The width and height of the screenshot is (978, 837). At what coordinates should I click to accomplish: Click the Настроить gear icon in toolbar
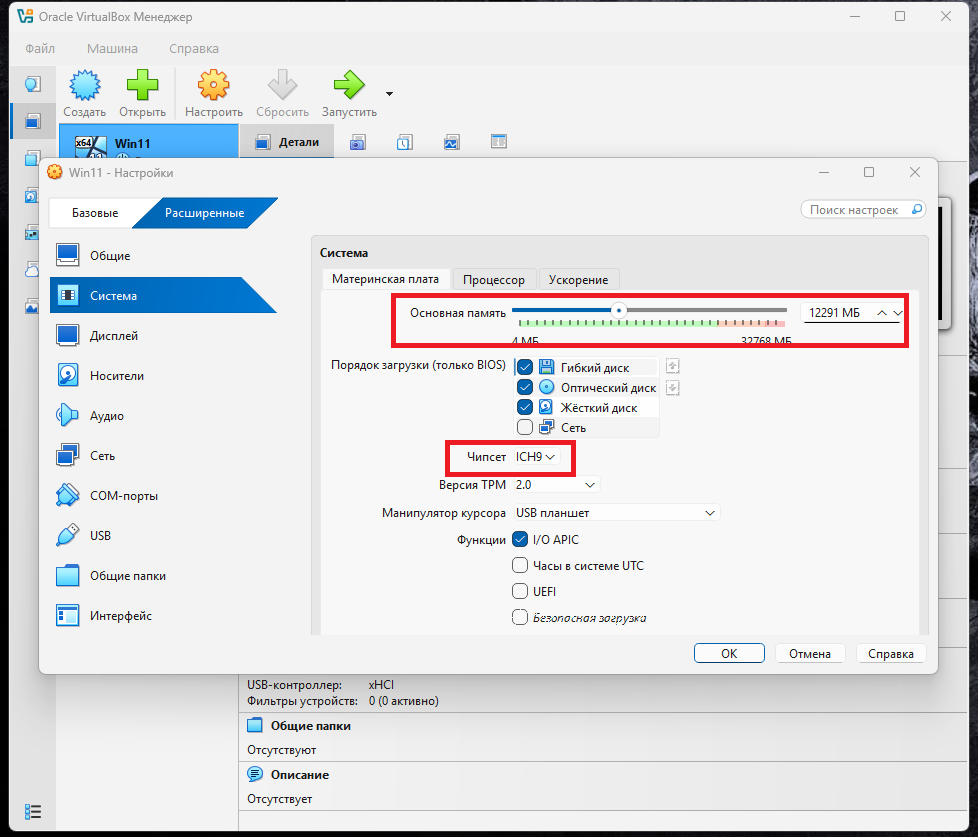(x=214, y=85)
